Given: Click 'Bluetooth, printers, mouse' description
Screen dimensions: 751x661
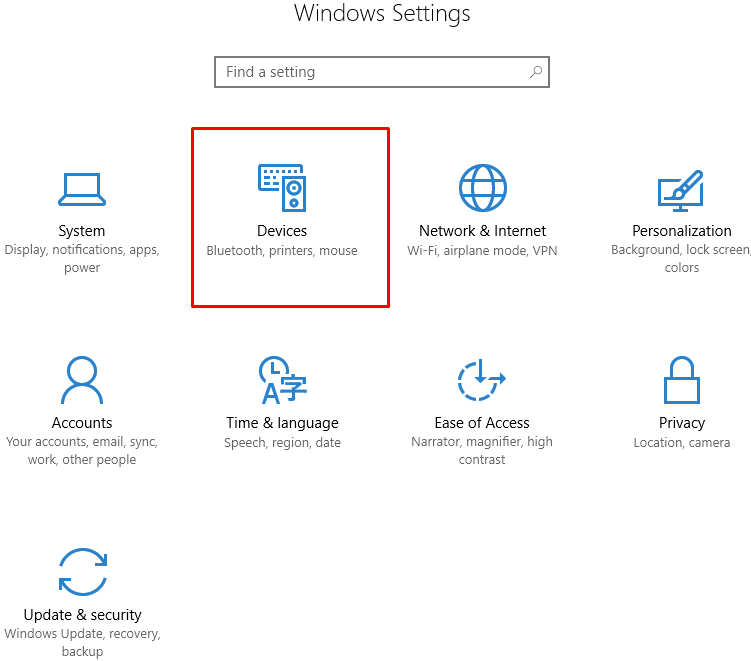Looking at the screenshot, I should click(282, 251).
